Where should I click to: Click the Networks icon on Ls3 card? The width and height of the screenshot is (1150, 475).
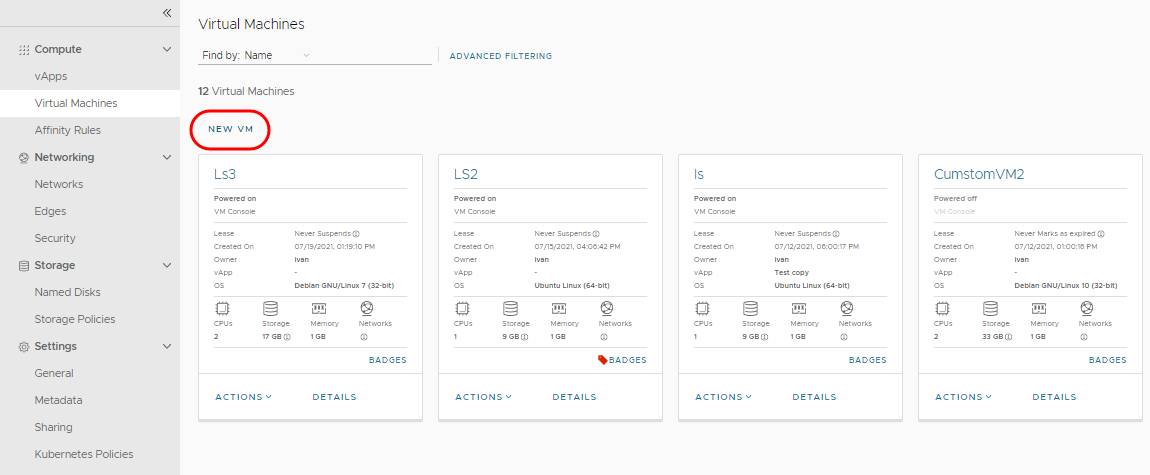367,308
